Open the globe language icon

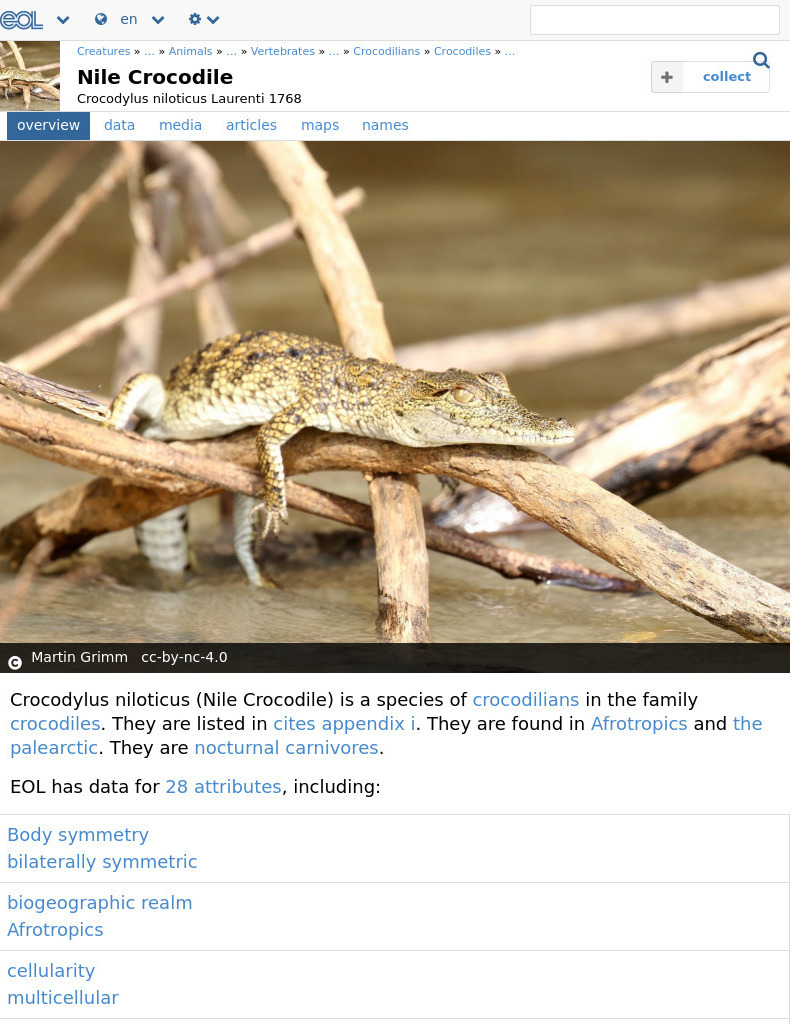(100, 19)
